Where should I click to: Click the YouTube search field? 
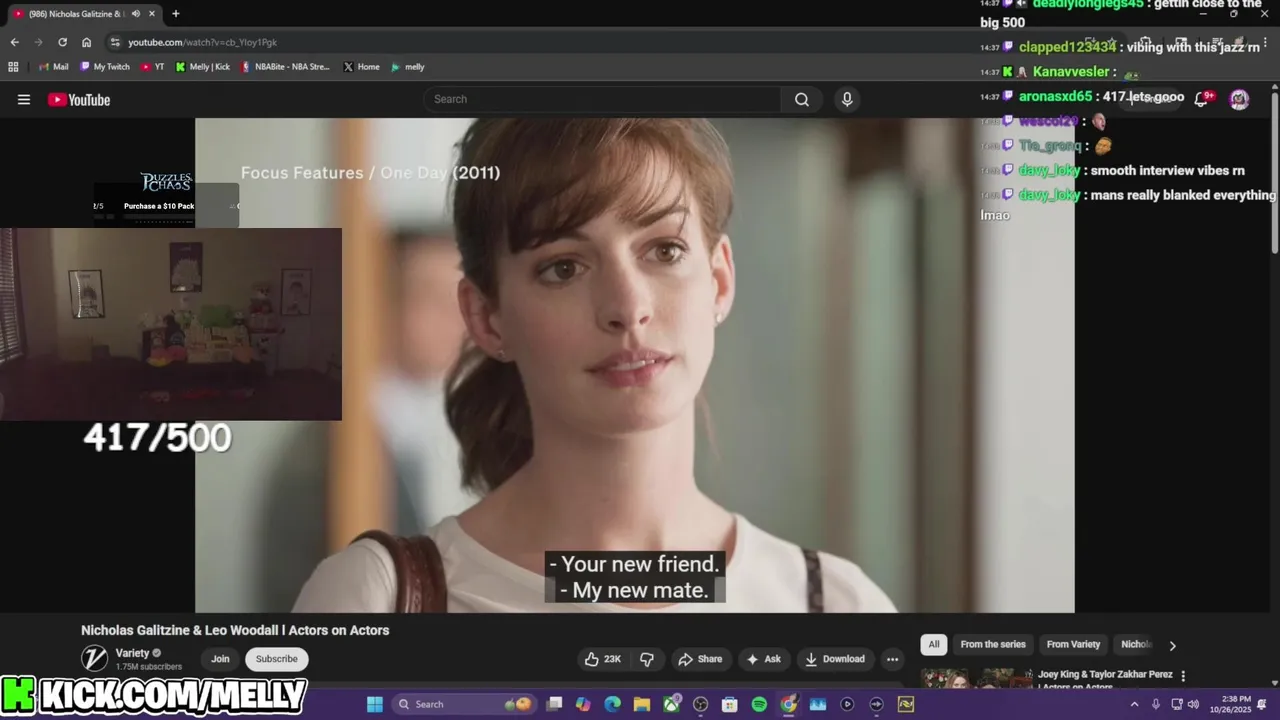[602, 99]
